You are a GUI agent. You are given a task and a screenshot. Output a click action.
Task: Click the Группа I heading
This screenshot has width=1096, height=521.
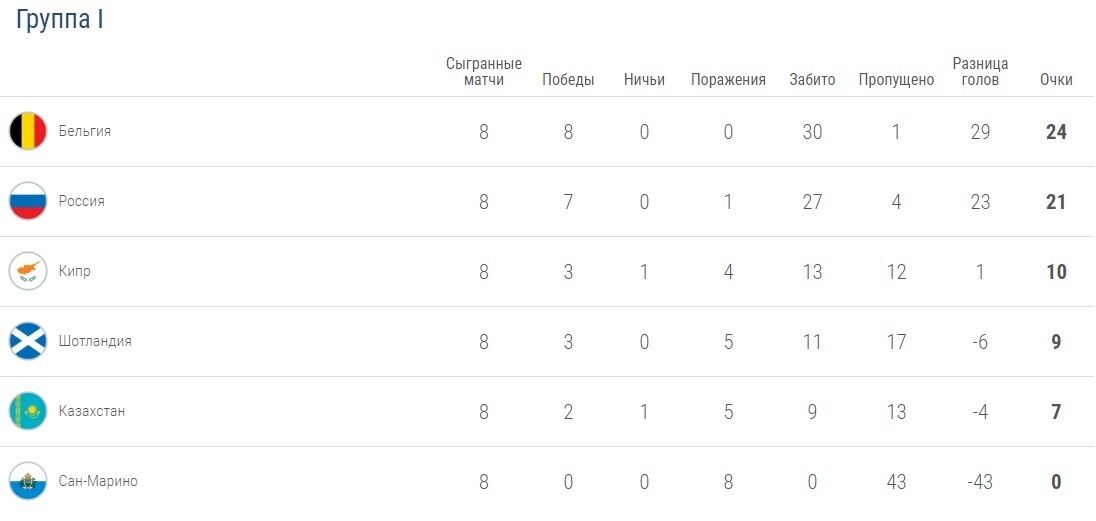[60, 20]
